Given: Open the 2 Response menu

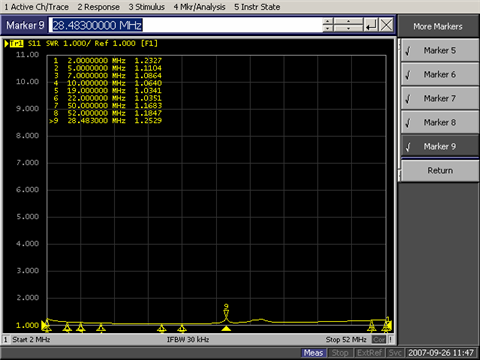Looking at the screenshot, I should pyautogui.click(x=99, y=7).
